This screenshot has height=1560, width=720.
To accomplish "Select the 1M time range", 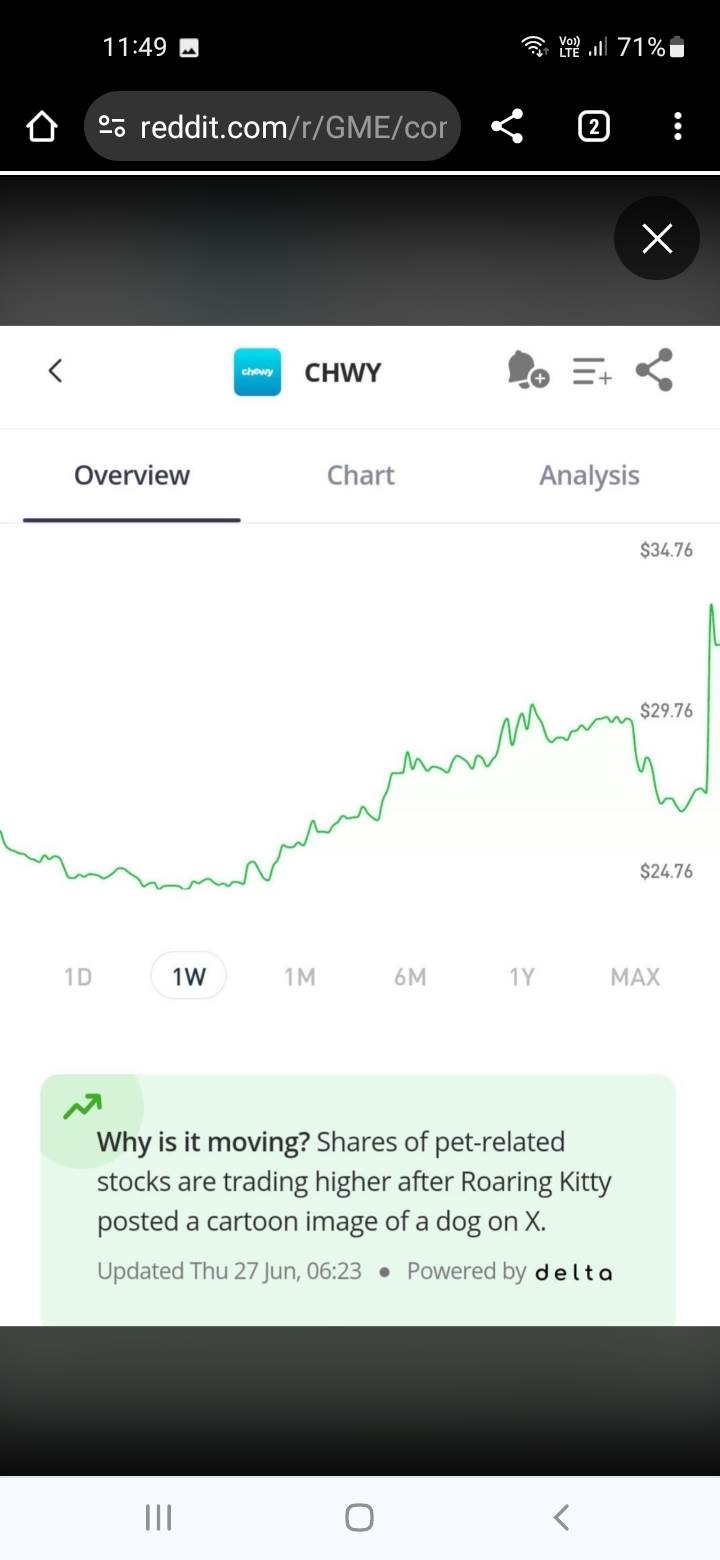I will pyautogui.click(x=300, y=977).
